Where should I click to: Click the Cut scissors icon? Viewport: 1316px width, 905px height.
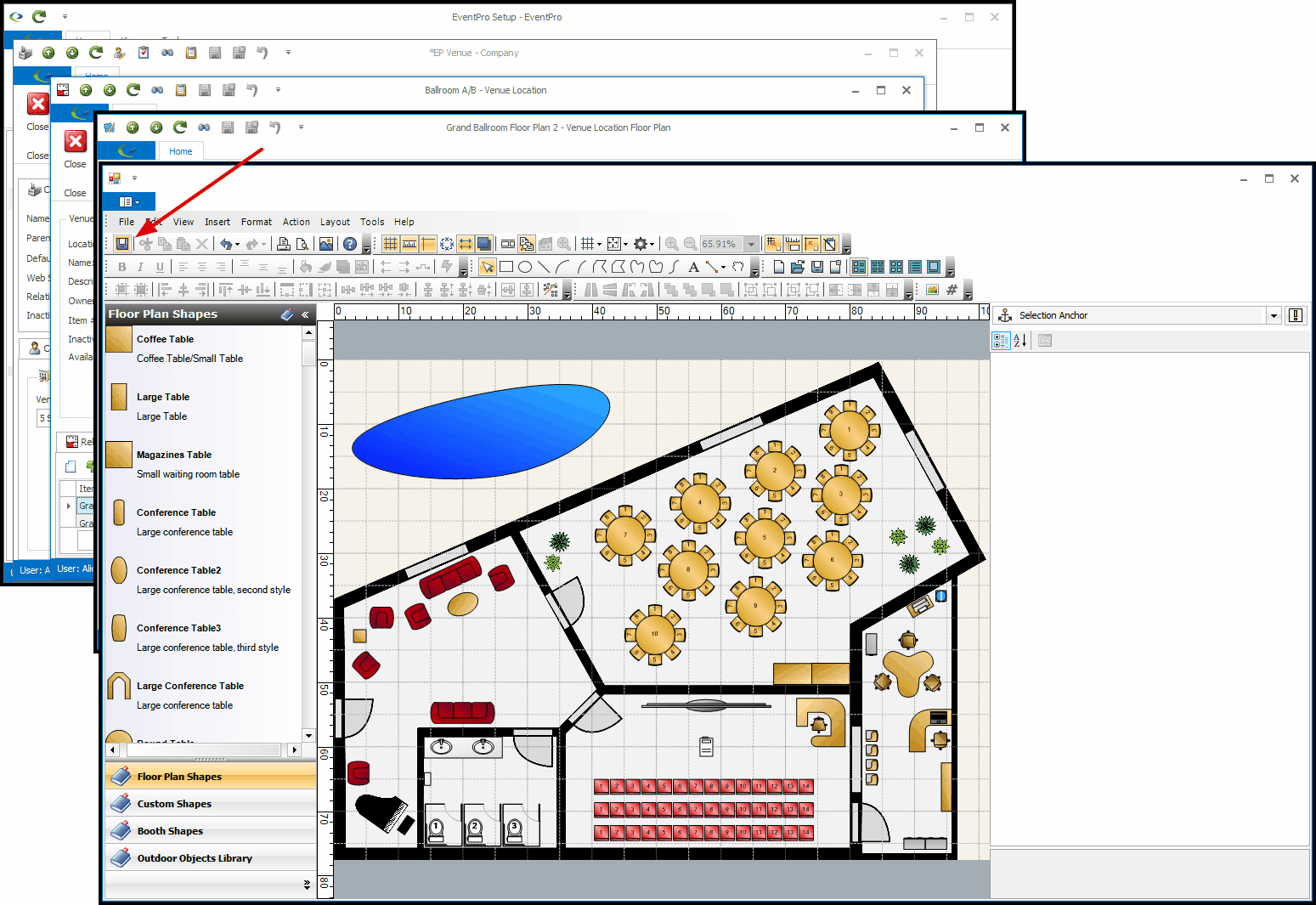click(x=146, y=244)
